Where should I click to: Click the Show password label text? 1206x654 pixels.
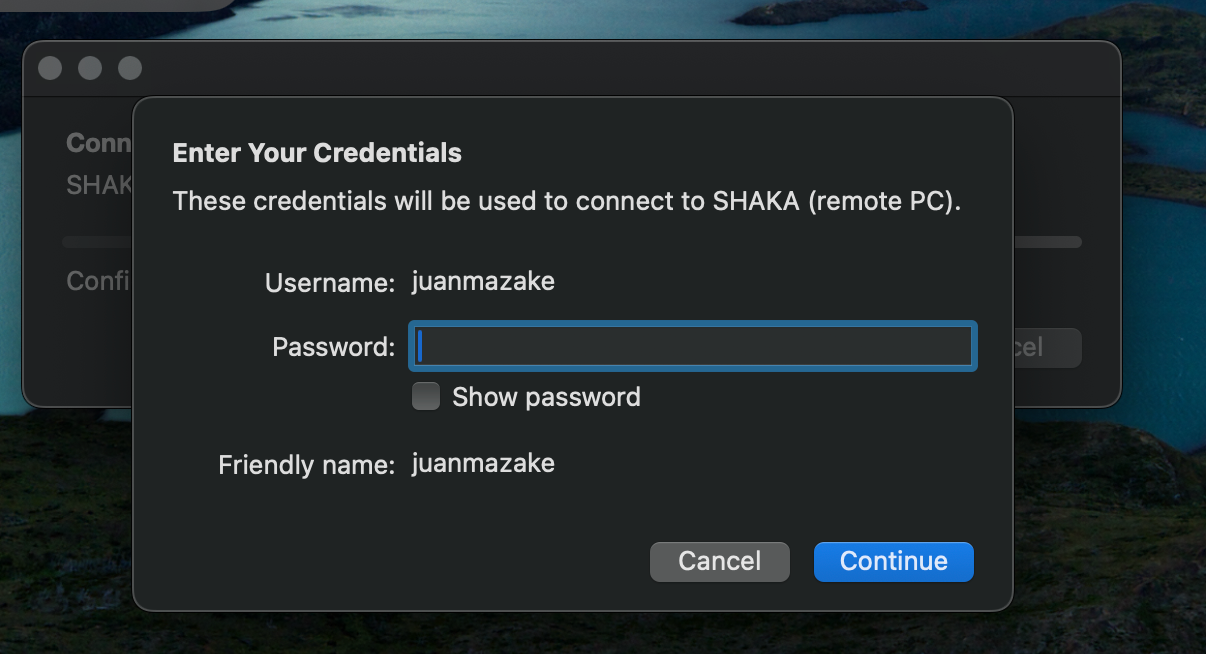546,397
